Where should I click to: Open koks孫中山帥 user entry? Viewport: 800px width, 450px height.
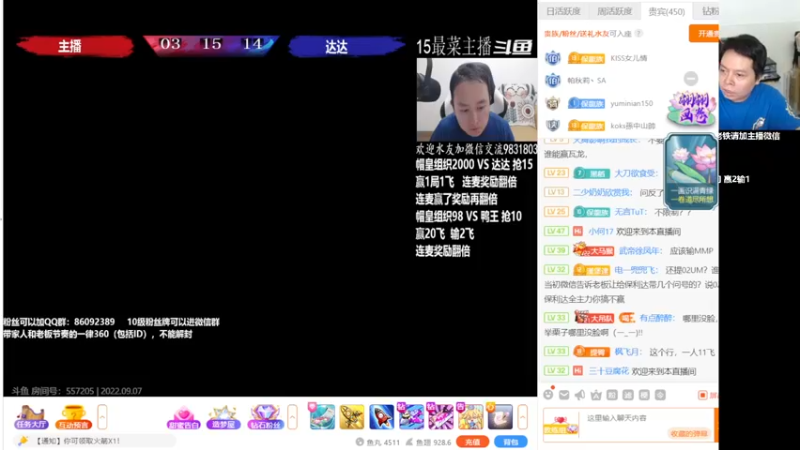click(633, 126)
